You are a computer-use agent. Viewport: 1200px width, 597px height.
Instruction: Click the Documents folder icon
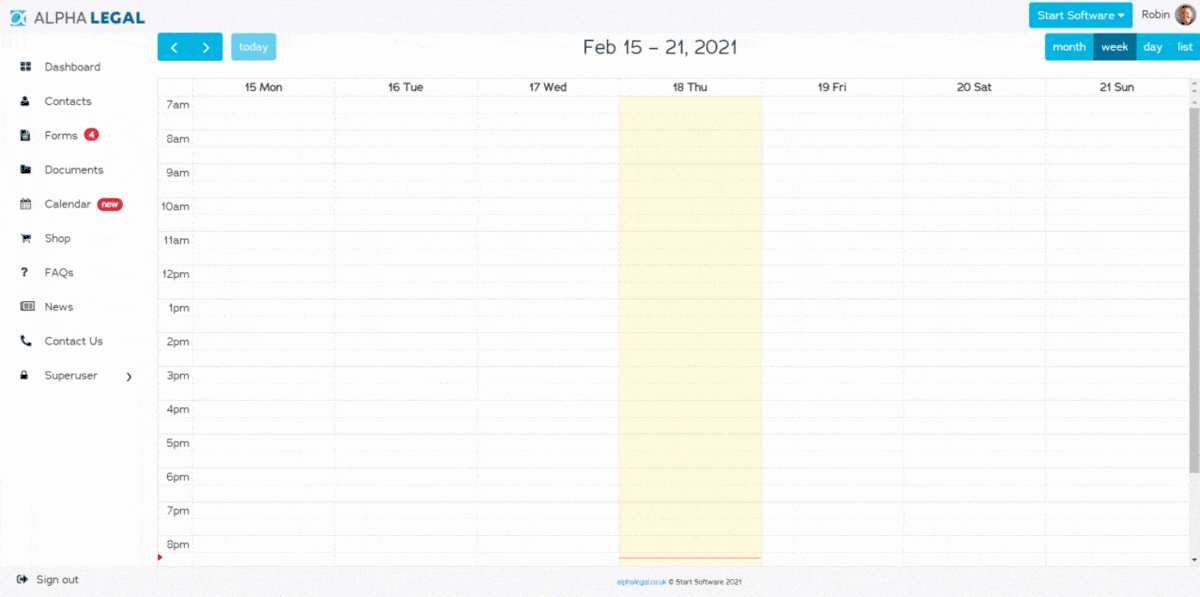(x=26, y=170)
